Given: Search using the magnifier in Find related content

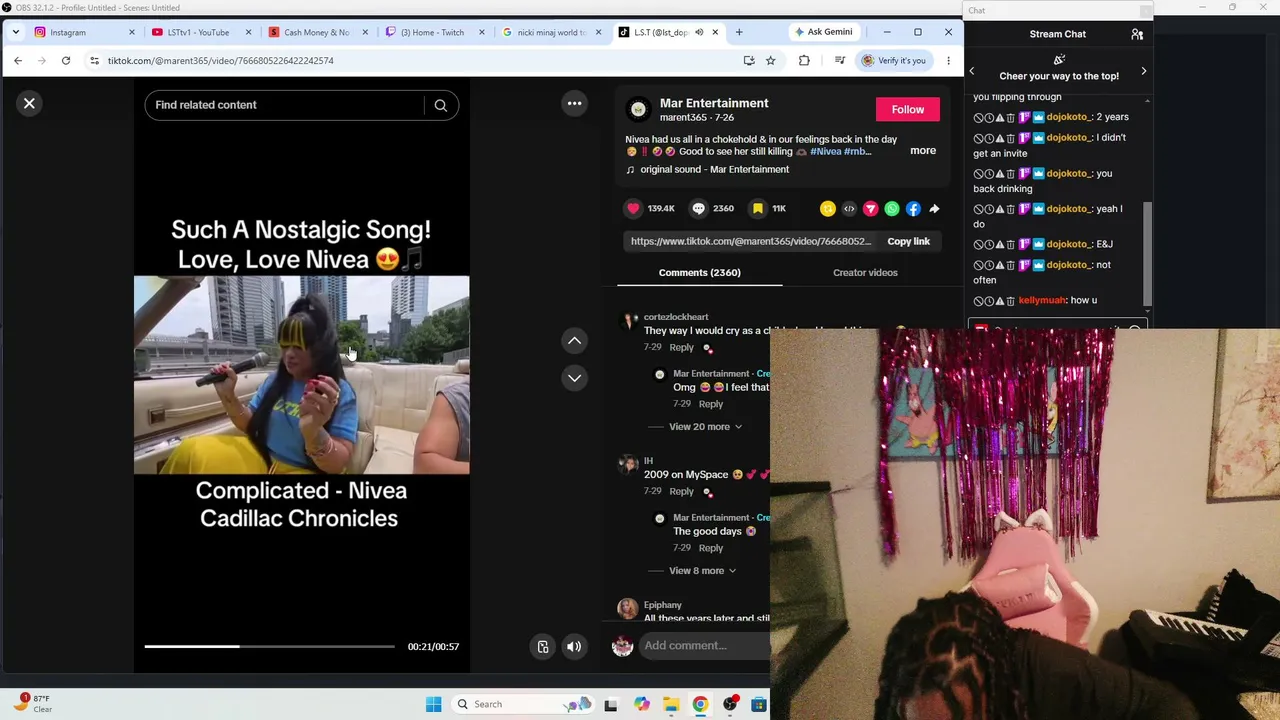Looking at the screenshot, I should point(440,105).
